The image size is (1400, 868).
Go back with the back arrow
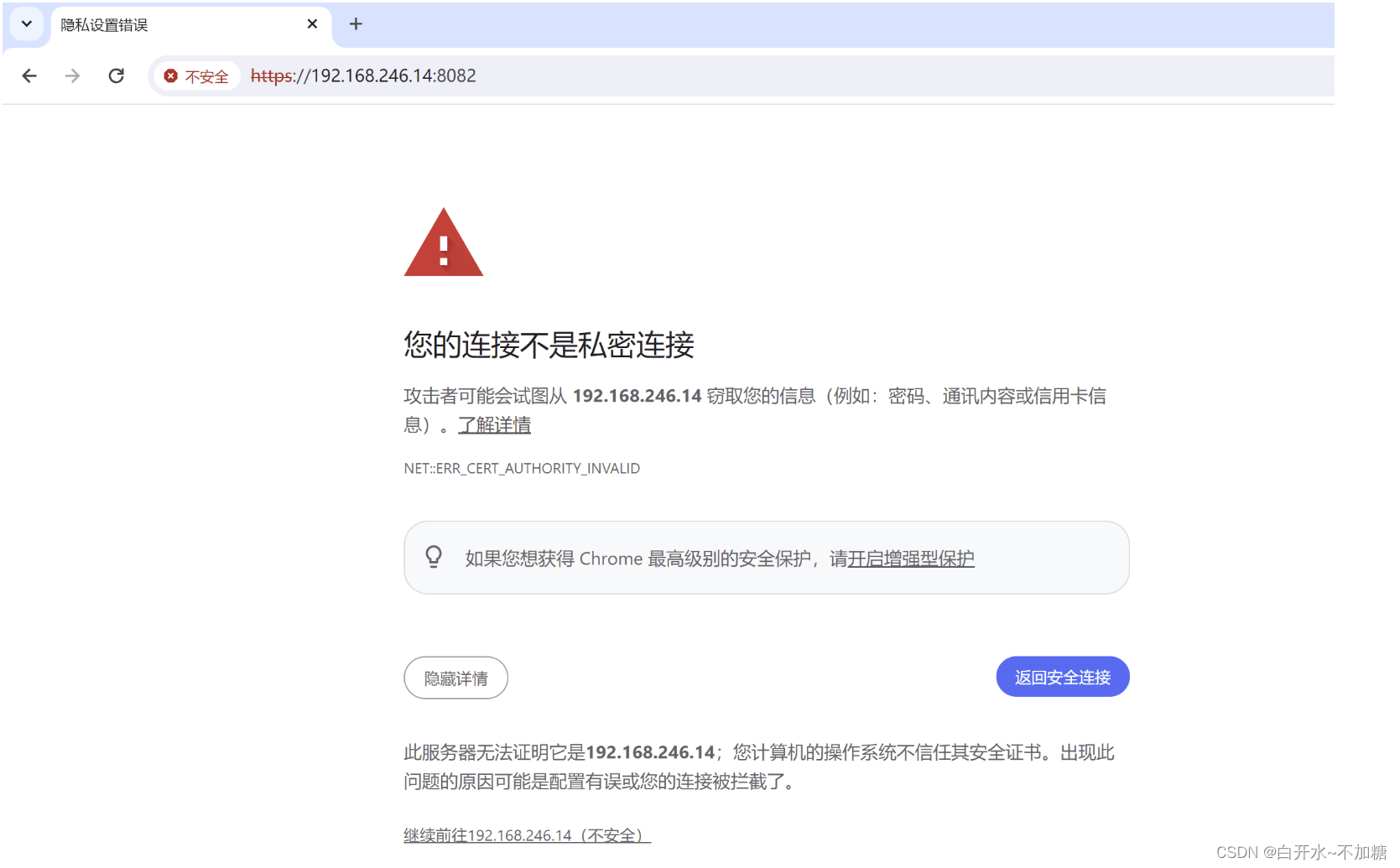pyautogui.click(x=29, y=76)
